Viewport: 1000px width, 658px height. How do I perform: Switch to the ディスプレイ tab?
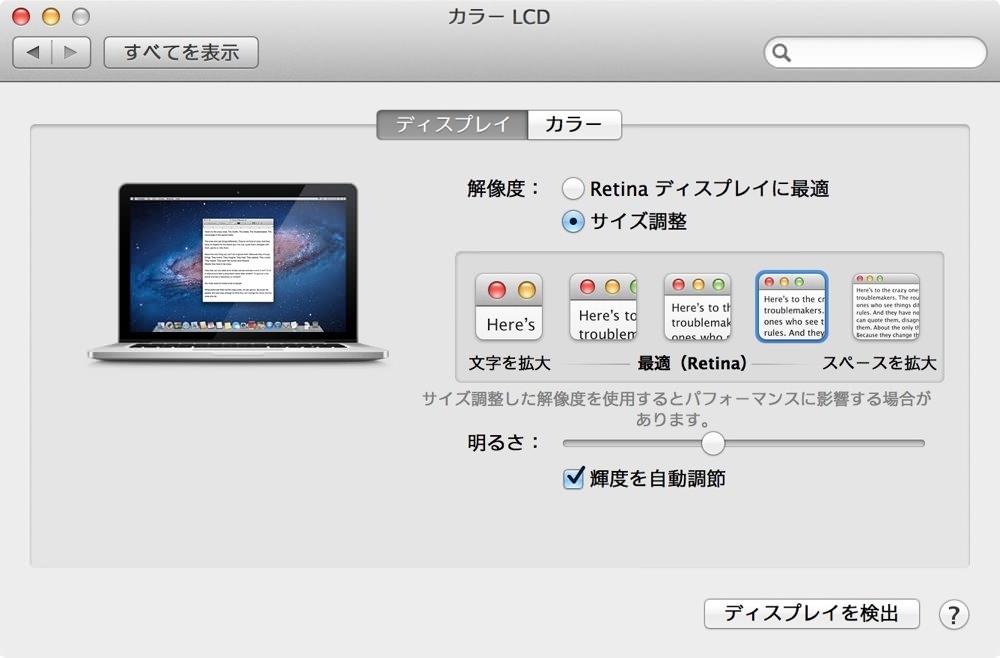click(452, 124)
